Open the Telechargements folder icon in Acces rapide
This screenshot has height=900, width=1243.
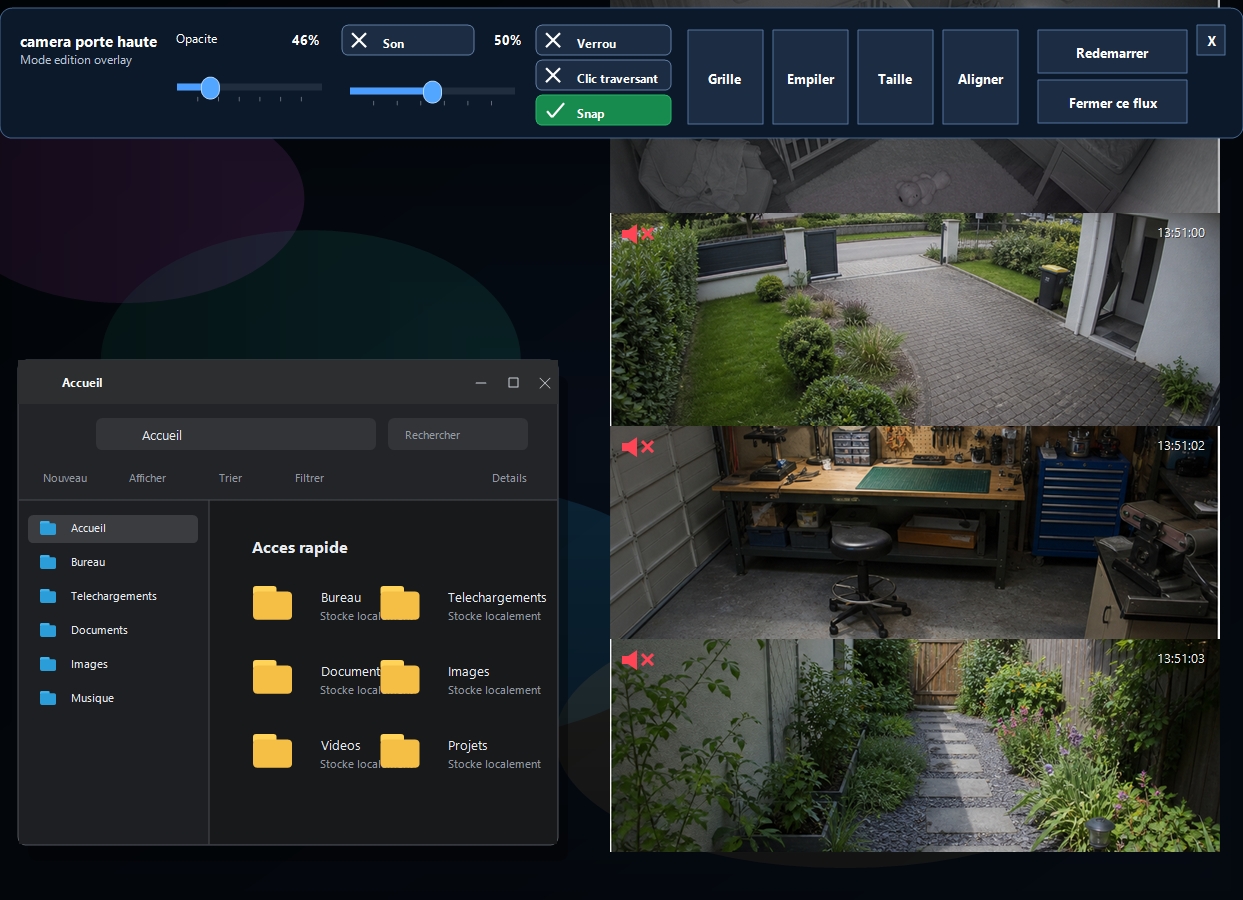tap(400, 603)
